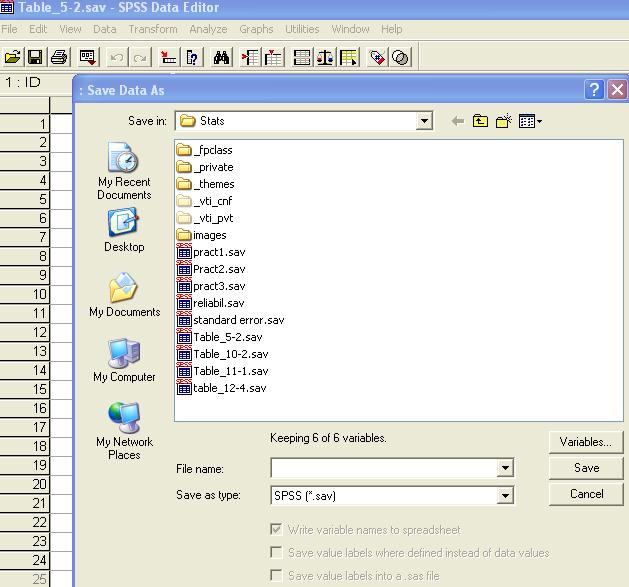Viewport: 629px width, 587px height.
Task: Open the Analyze menu
Action: [x=208, y=29]
